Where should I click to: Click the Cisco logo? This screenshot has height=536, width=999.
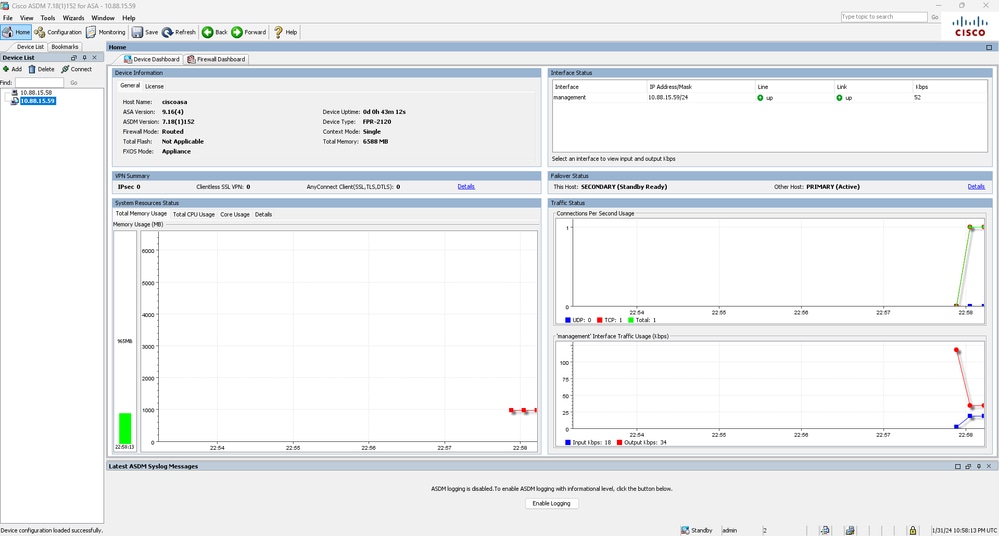click(970, 27)
